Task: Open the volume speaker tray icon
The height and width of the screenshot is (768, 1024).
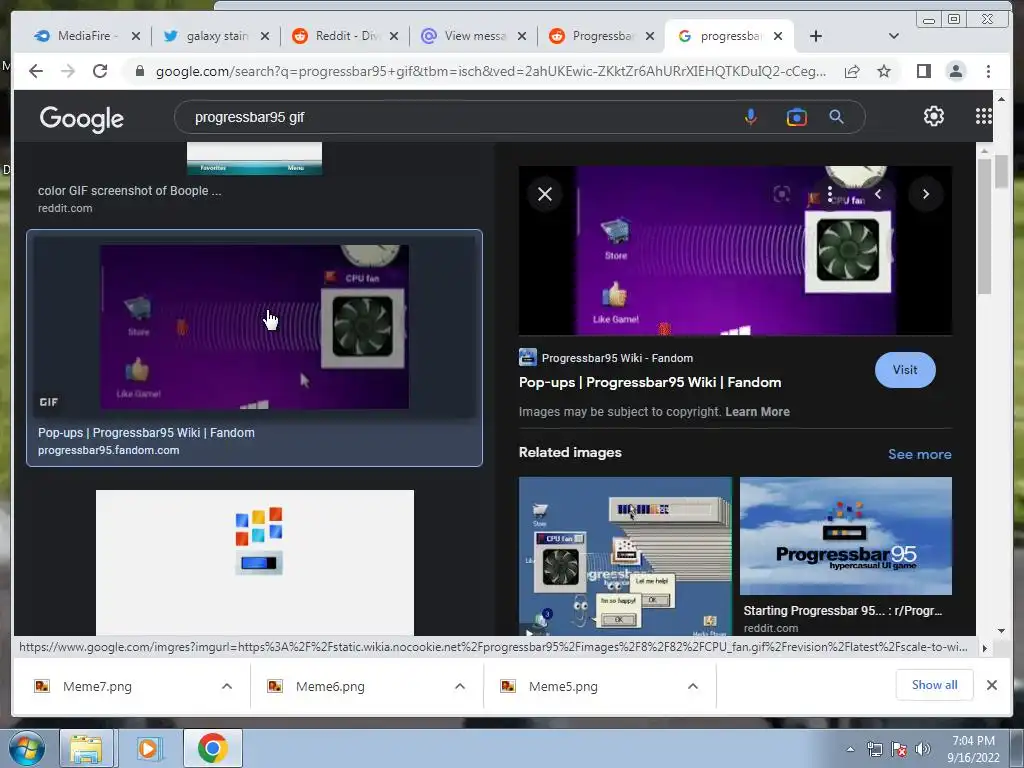Action: pyautogui.click(x=922, y=749)
